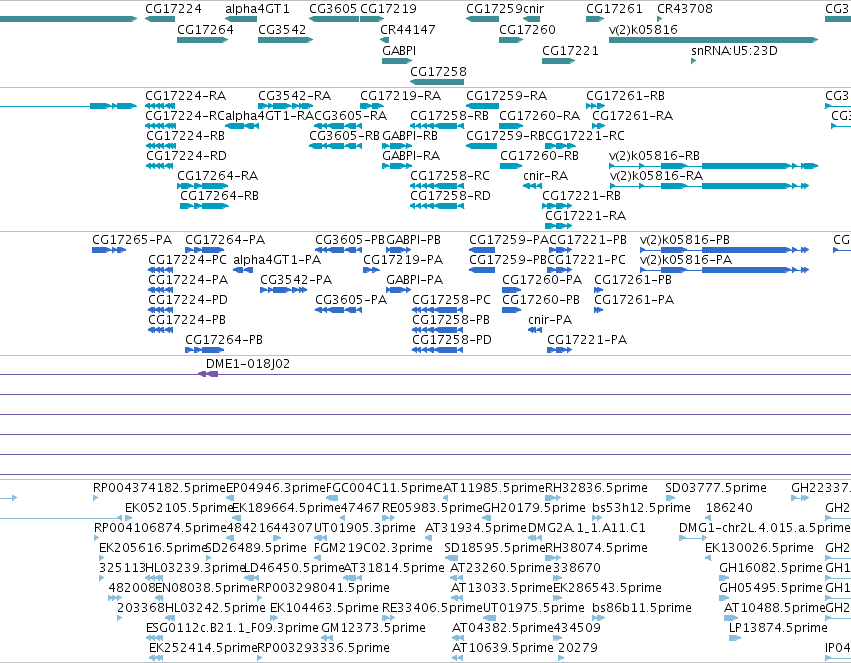Select transcript CG17261-RB
The height and width of the screenshot is (663, 851).
(595, 106)
